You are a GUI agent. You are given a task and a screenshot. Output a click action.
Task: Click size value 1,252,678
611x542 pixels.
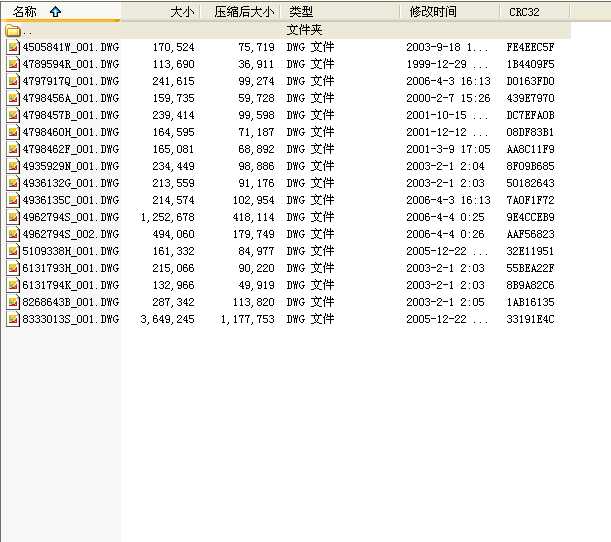(x=168, y=217)
